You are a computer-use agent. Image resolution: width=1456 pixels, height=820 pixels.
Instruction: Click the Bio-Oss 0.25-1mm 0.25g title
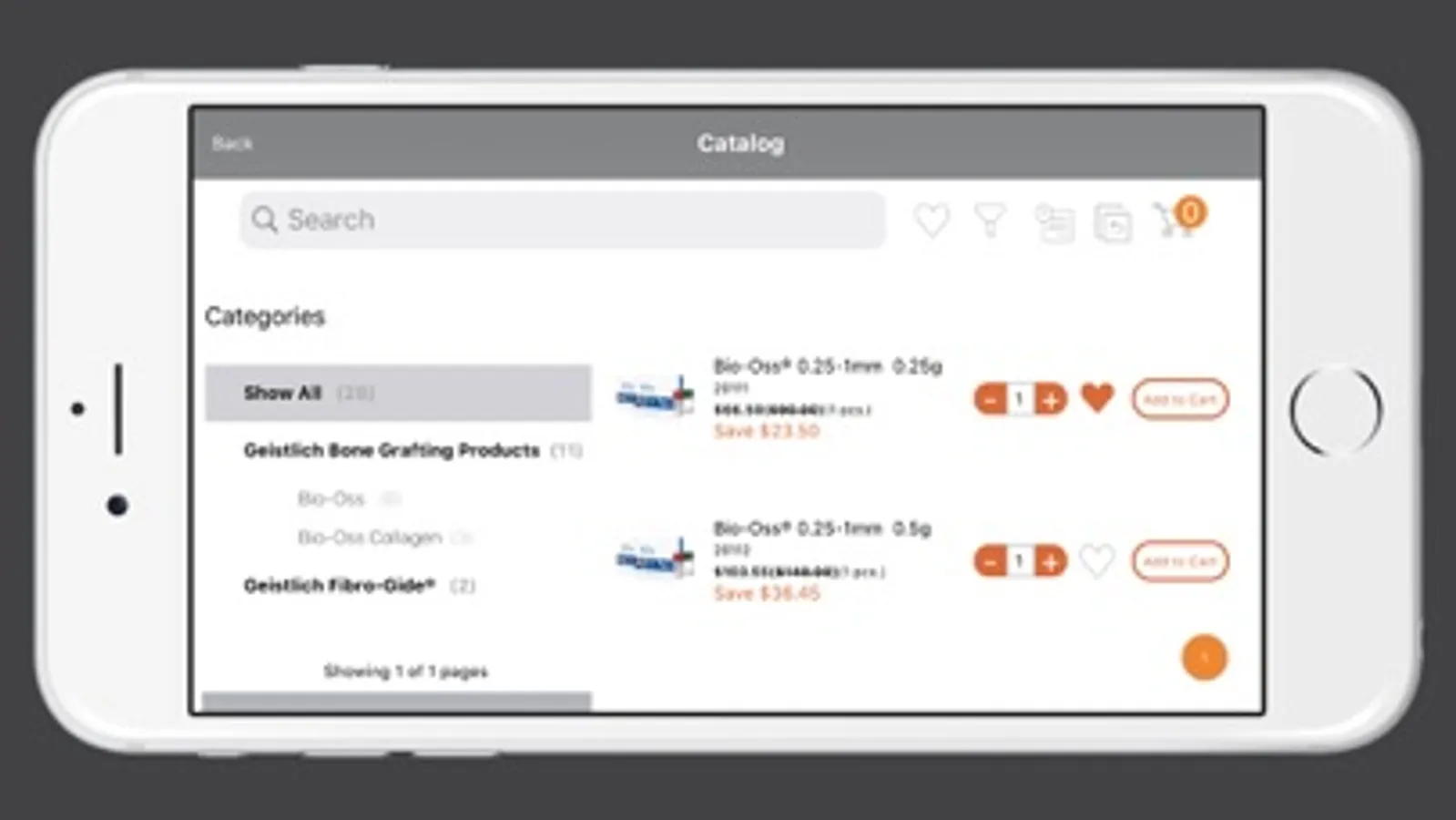point(828,366)
